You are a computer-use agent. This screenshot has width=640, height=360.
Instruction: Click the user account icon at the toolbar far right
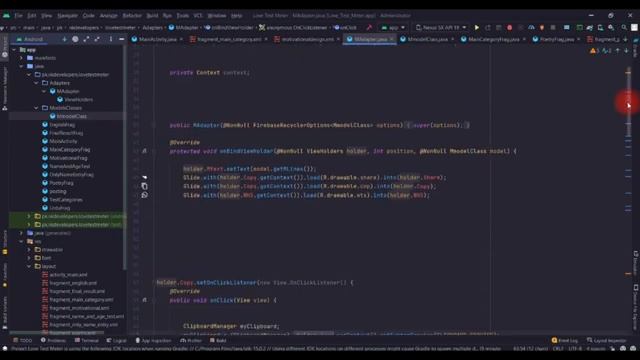pos(634,28)
